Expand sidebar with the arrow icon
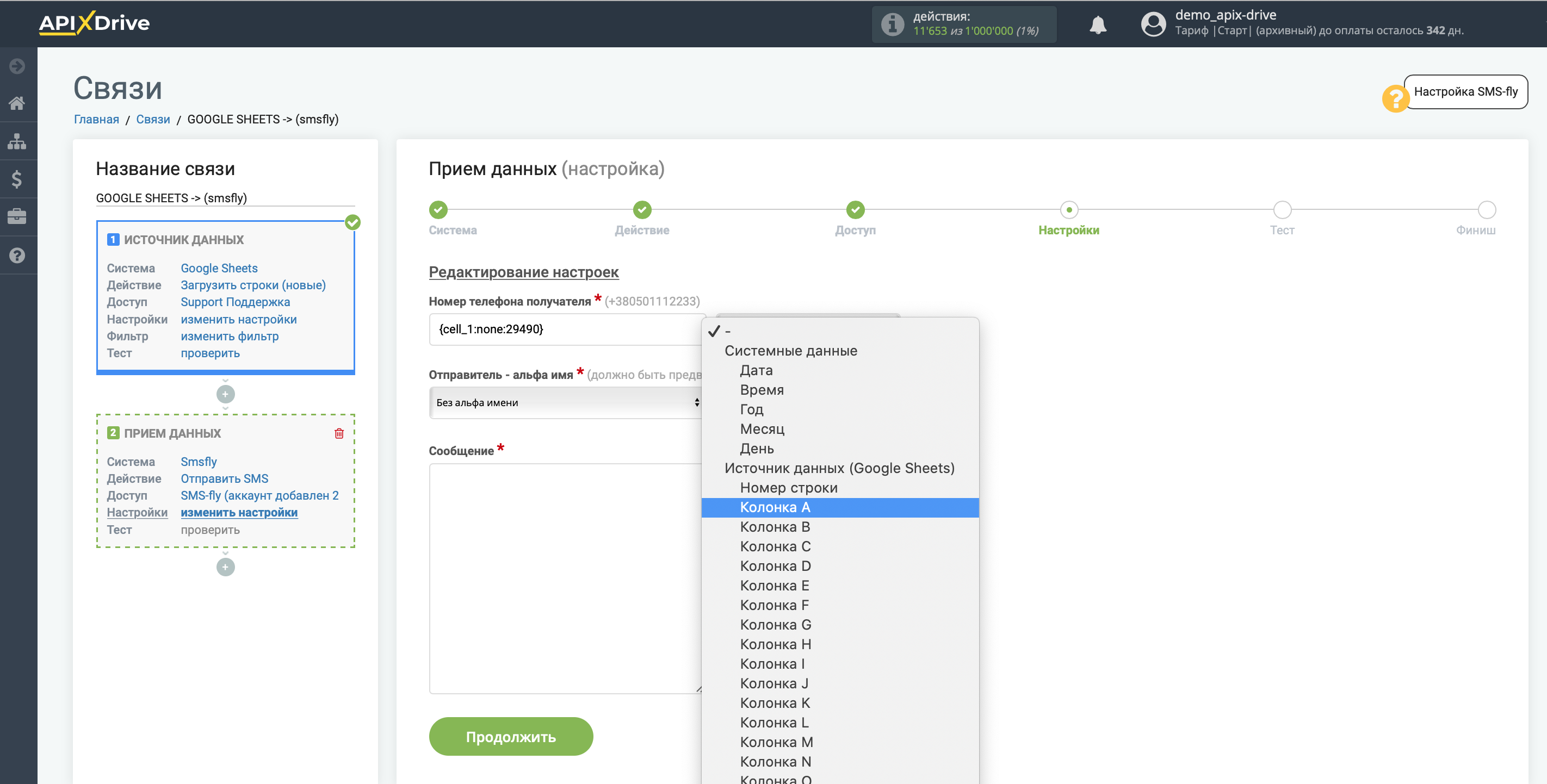This screenshot has height=784, width=1547. coord(17,65)
